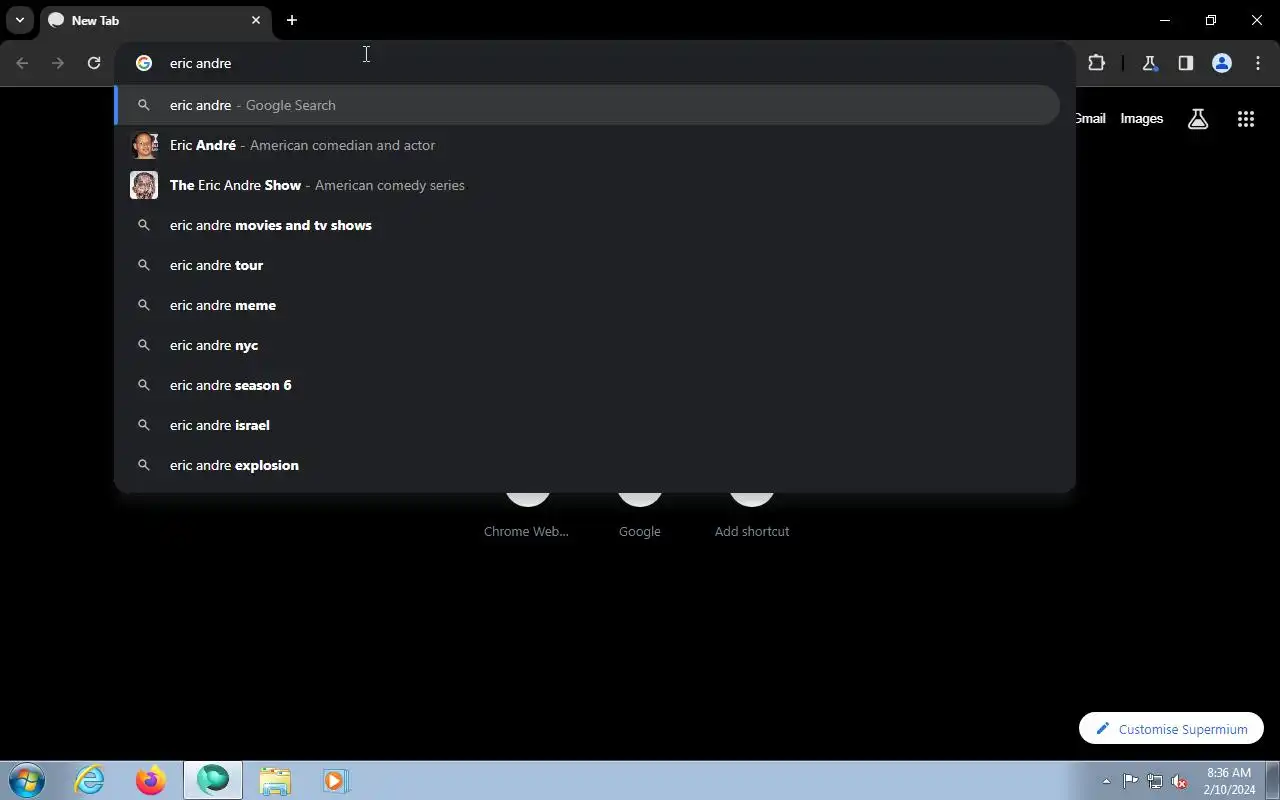Open the Google shortcut tile
Image resolution: width=1280 pixels, height=800 pixels.
[x=639, y=515]
